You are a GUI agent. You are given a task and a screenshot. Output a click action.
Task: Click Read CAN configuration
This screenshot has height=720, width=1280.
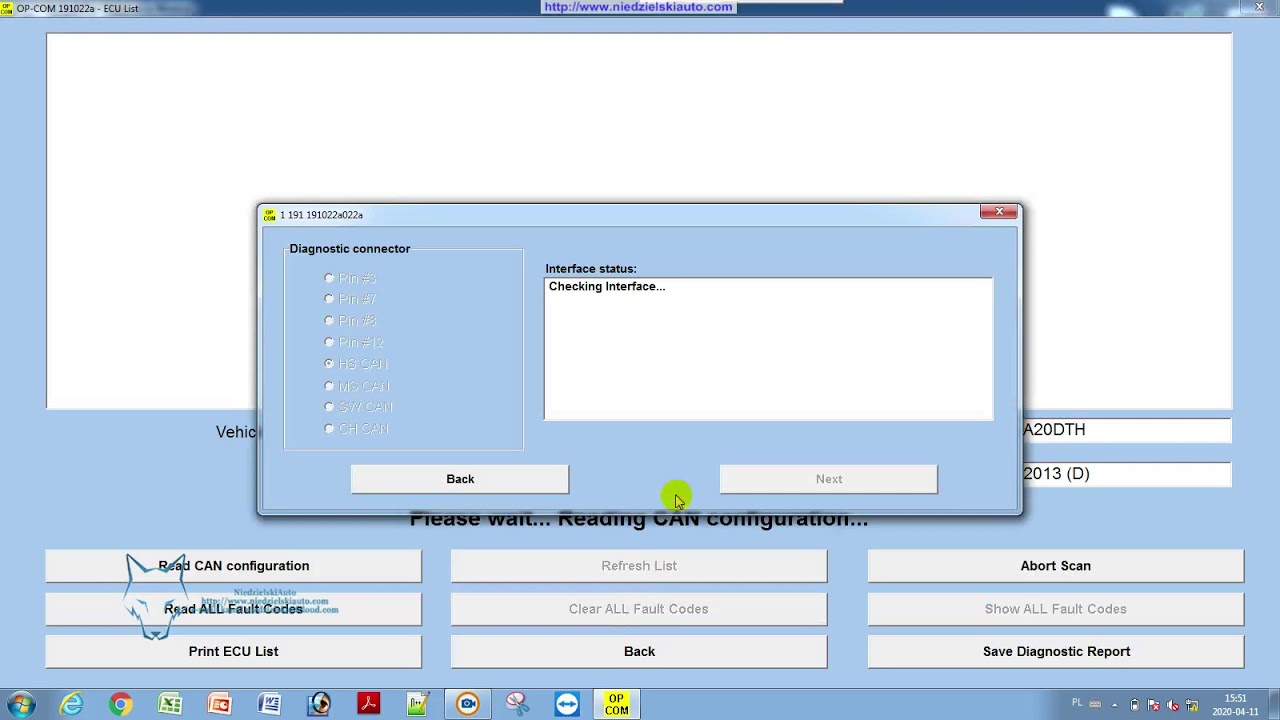[x=233, y=566]
